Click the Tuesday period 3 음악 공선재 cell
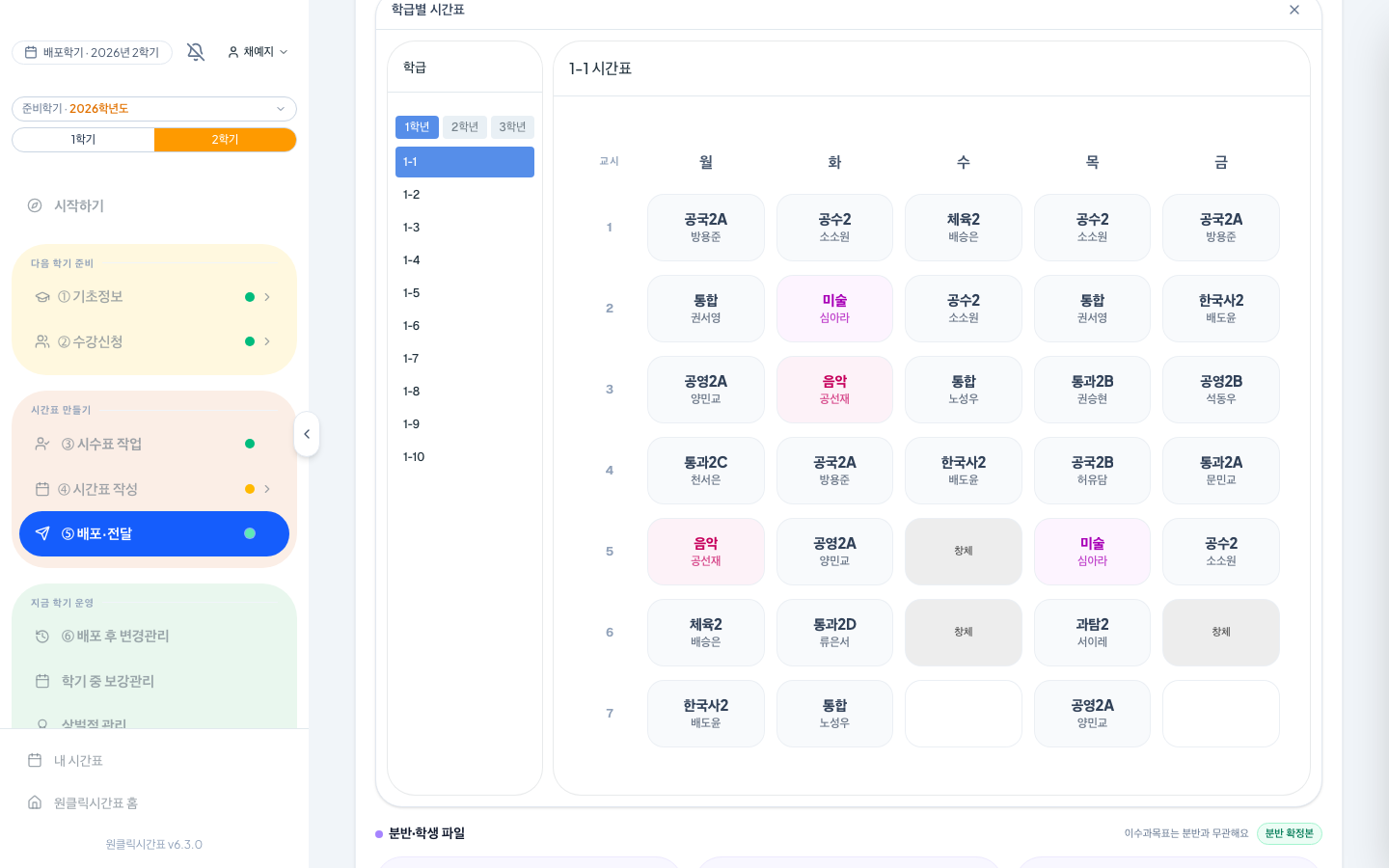1389x868 pixels. tap(834, 390)
